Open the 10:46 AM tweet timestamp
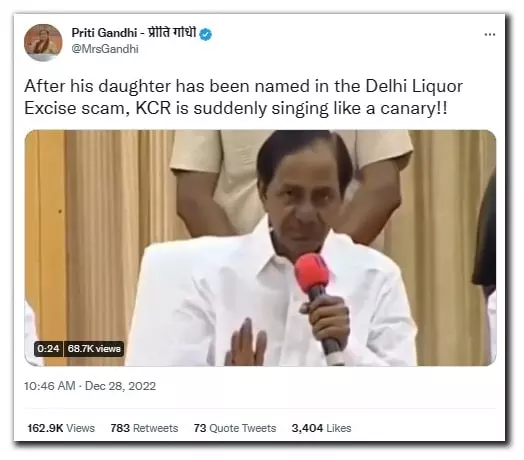 [x=50, y=386]
